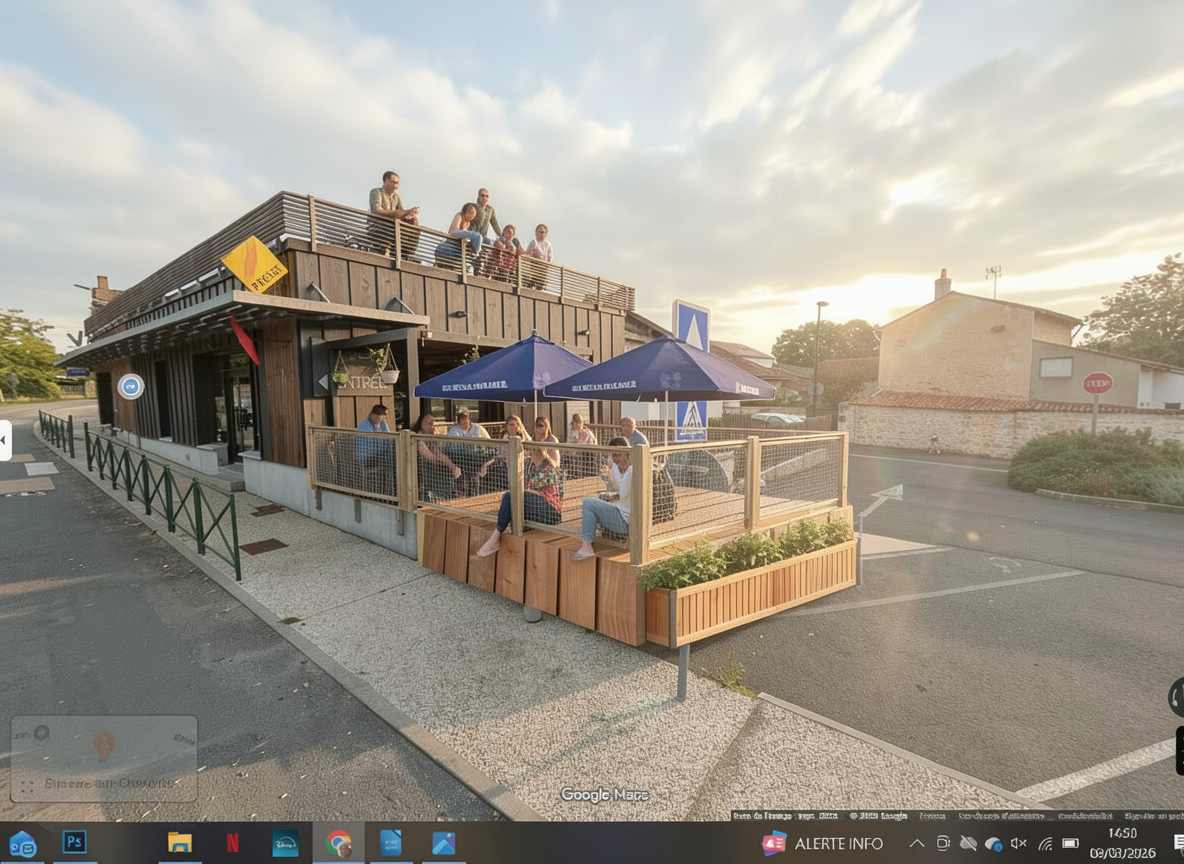Open the ALERTE INFO news widget

(x=823, y=843)
